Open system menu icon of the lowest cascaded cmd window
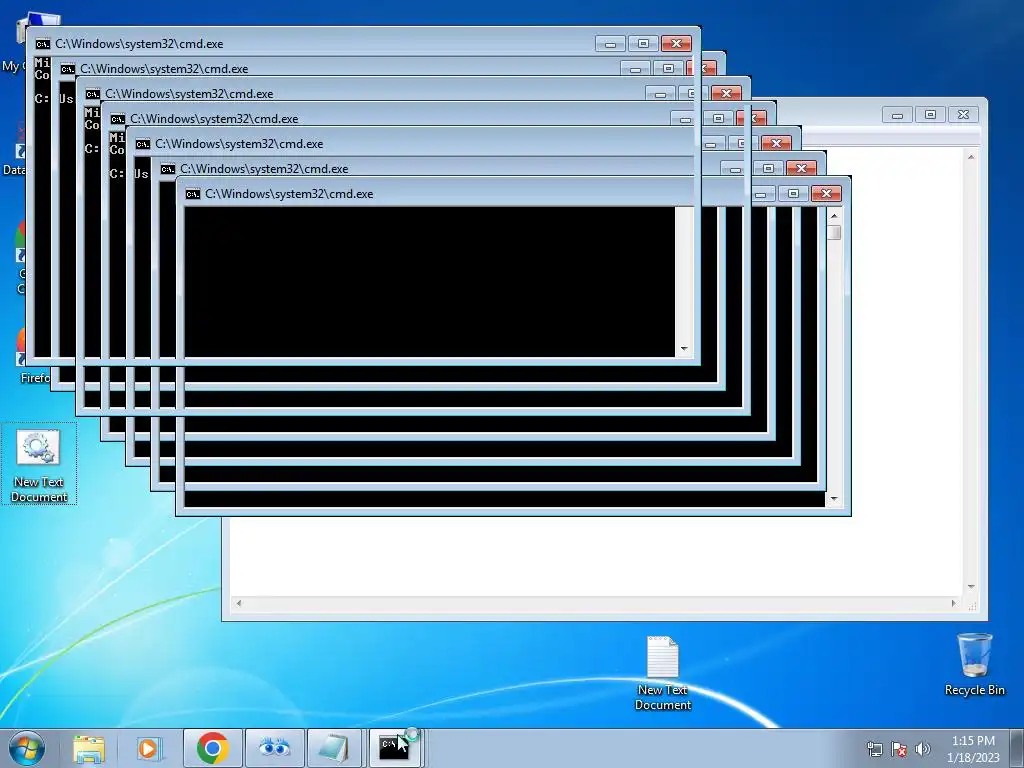This screenshot has height=768, width=1024. [193, 194]
